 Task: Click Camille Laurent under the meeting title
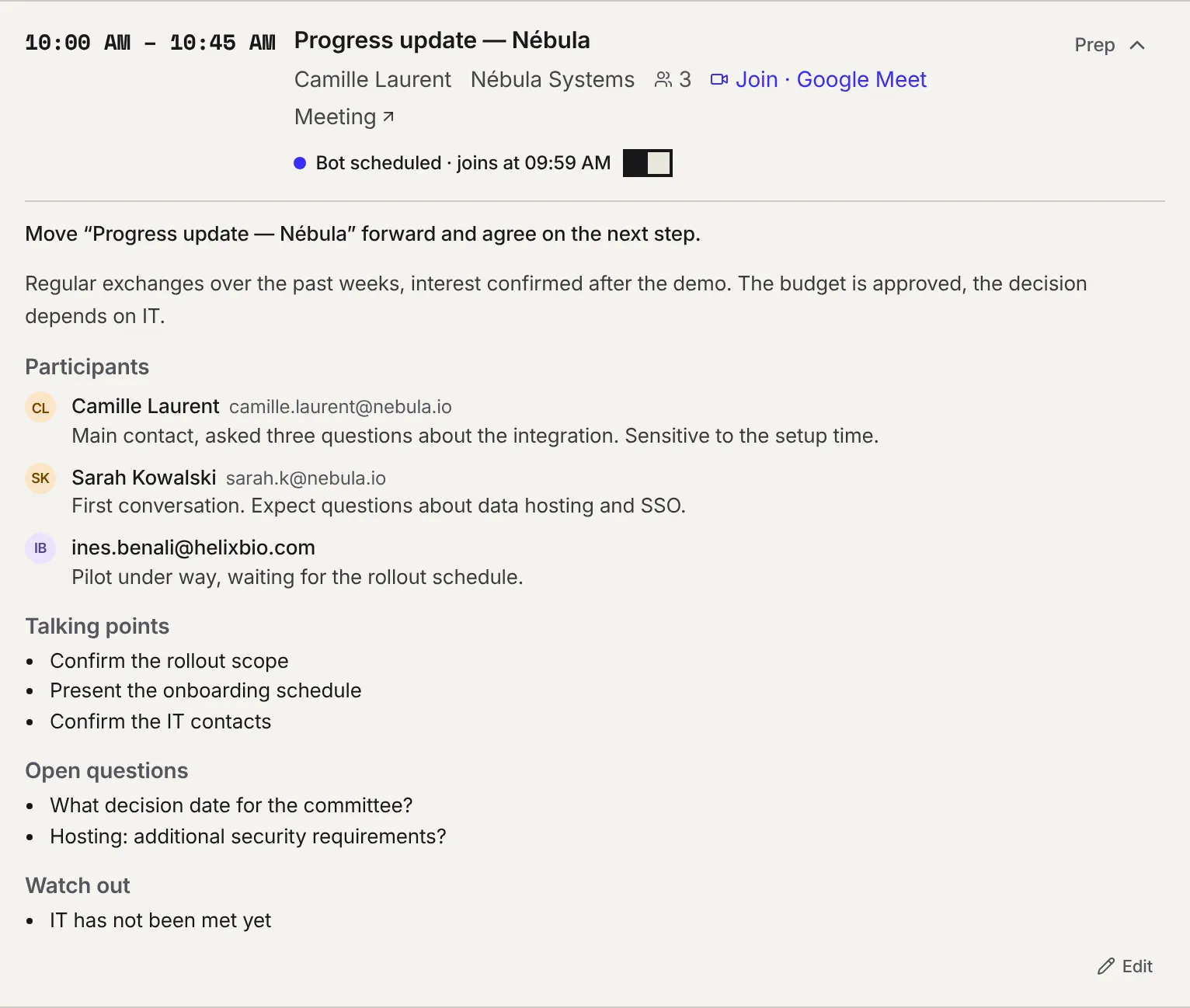[373, 79]
